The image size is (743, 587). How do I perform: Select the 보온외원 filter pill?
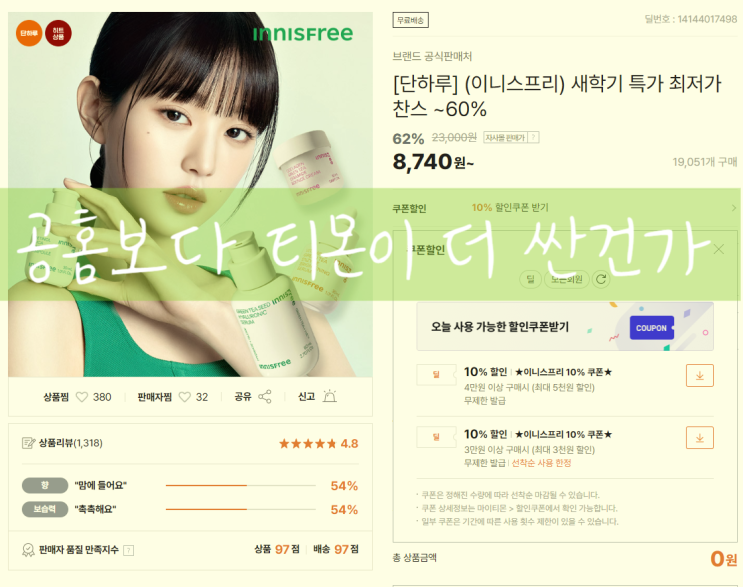tap(567, 279)
